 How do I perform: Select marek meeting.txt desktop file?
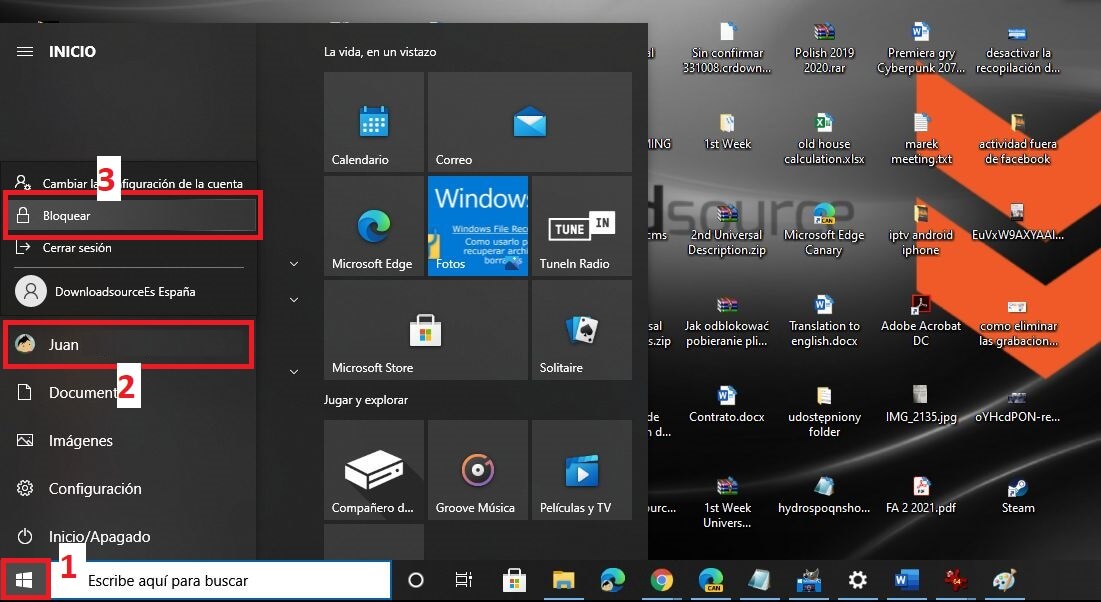coord(921,139)
